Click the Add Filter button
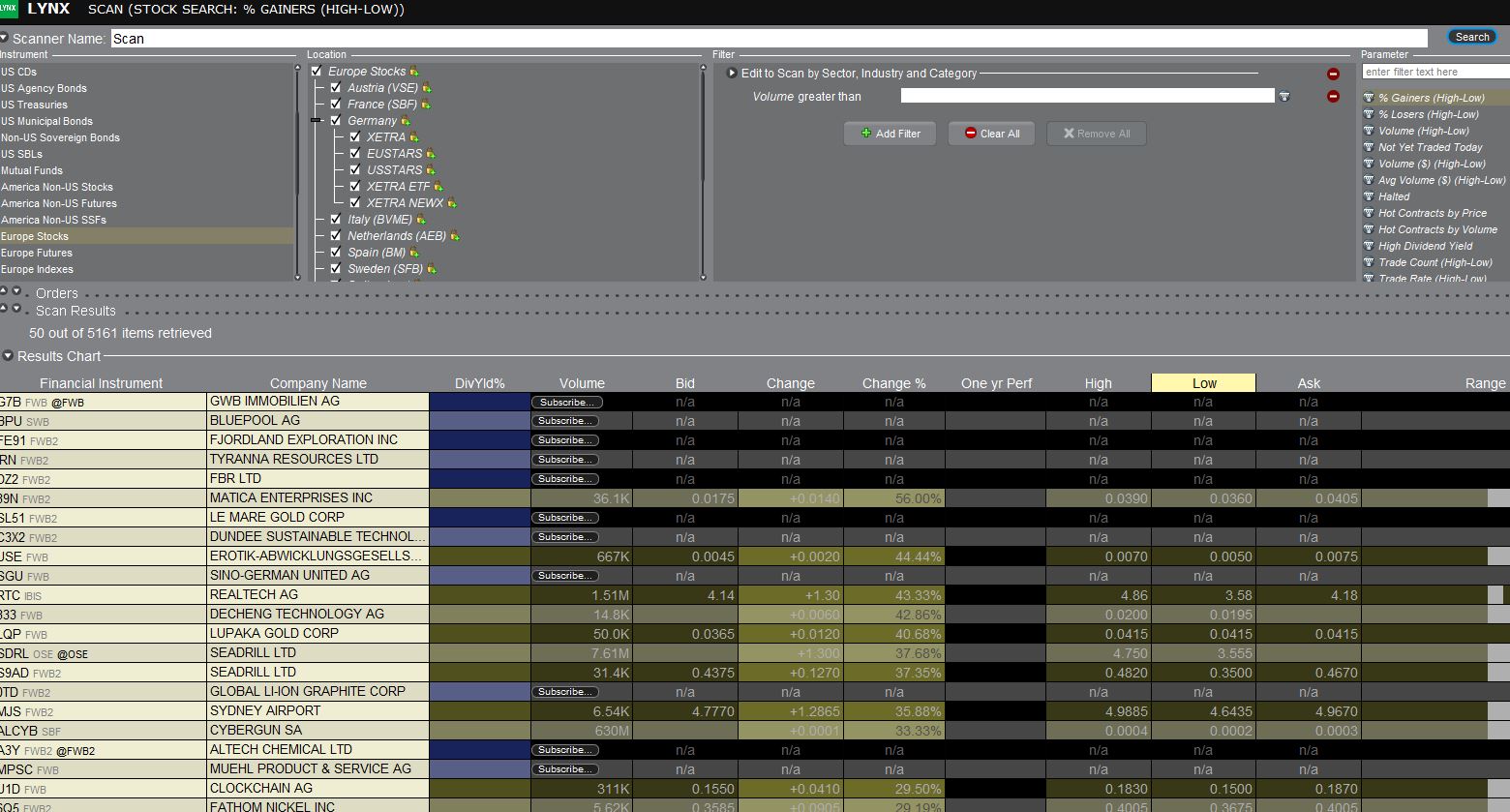1510x812 pixels. point(891,134)
